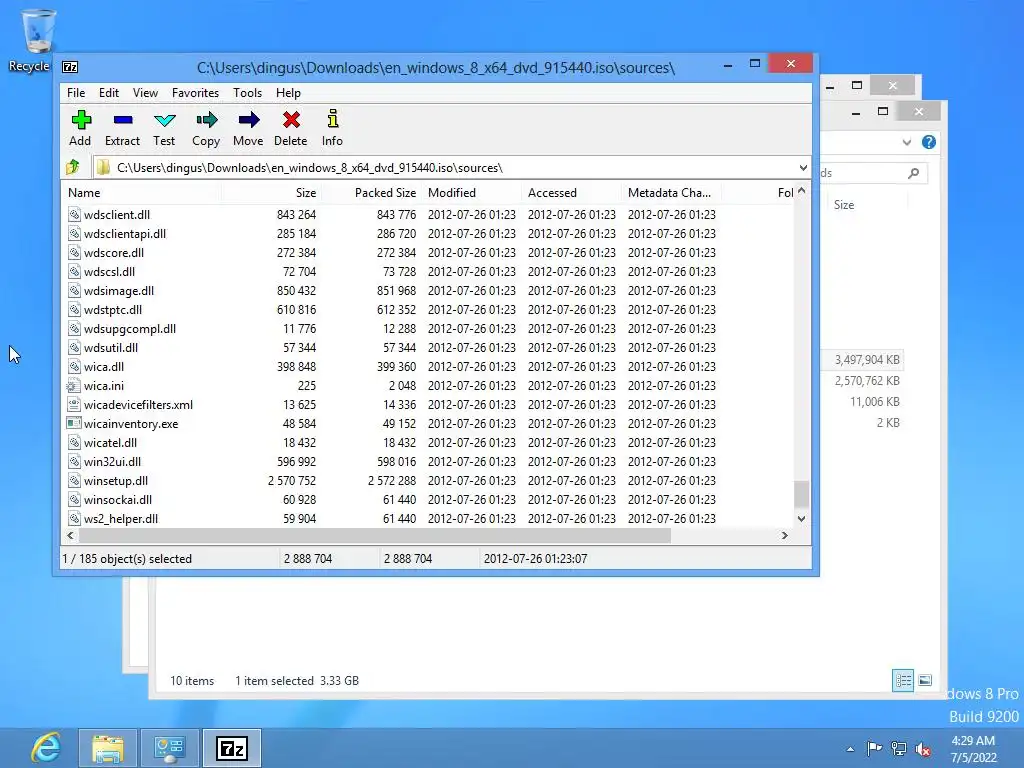Click the muted volume tray icon
Viewport: 1024px width, 768px height.
point(923,748)
